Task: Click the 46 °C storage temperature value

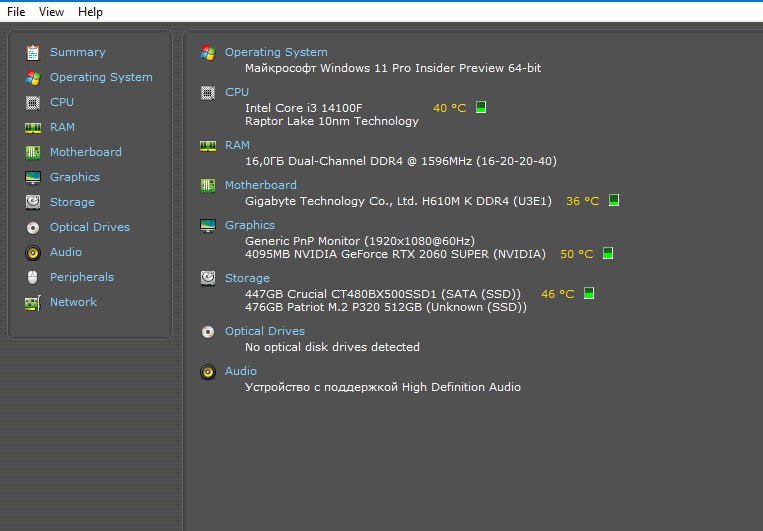Action: click(558, 294)
